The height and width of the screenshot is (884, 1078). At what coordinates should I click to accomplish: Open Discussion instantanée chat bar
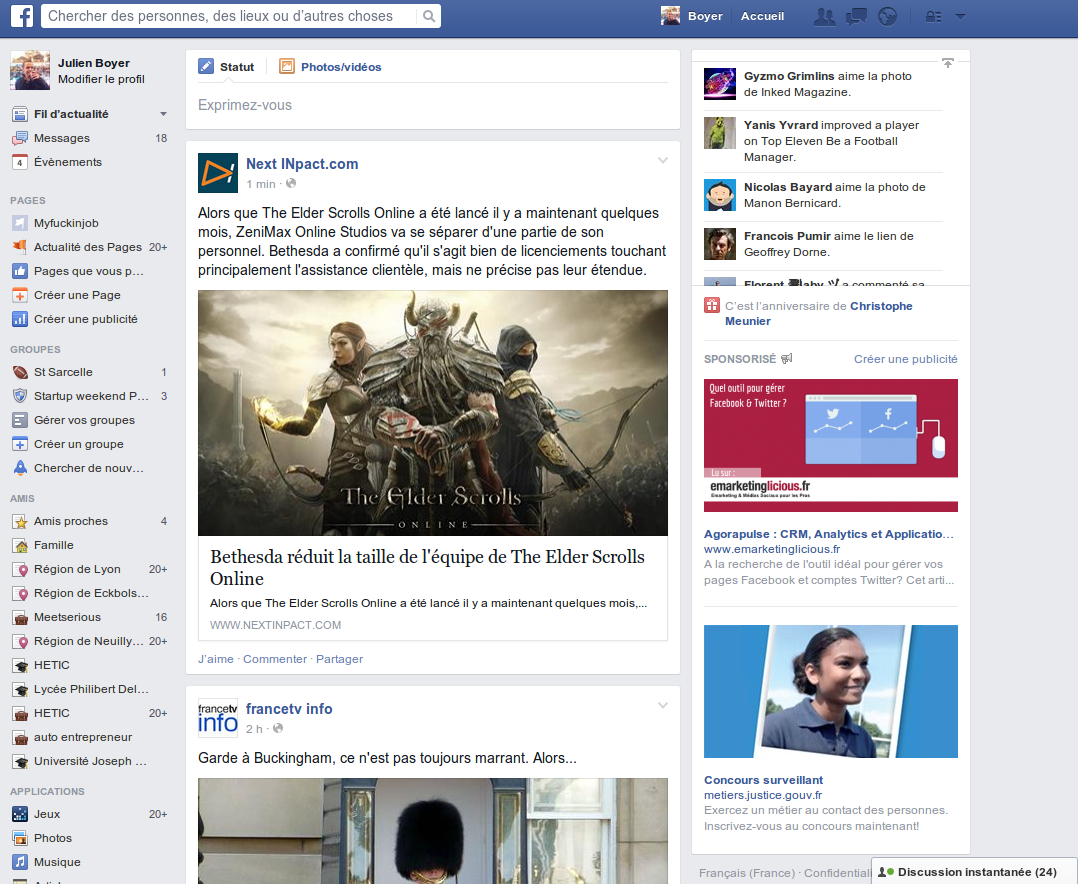click(974, 872)
